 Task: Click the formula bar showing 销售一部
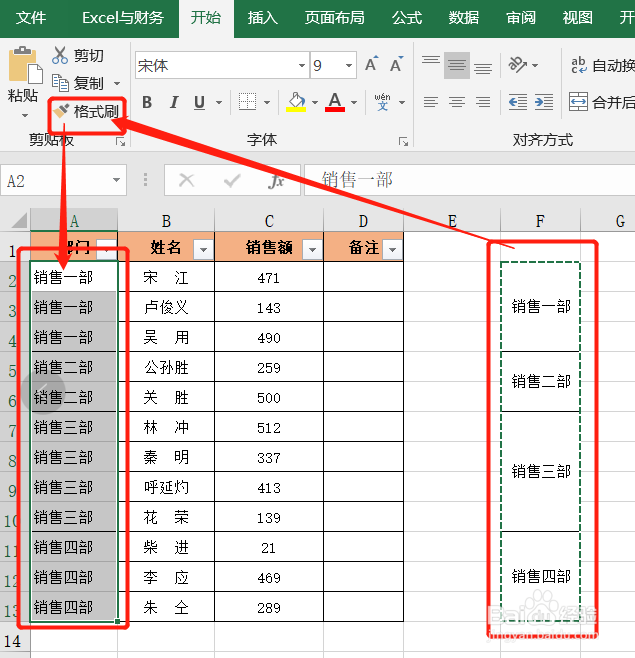pyautogui.click(x=469, y=180)
